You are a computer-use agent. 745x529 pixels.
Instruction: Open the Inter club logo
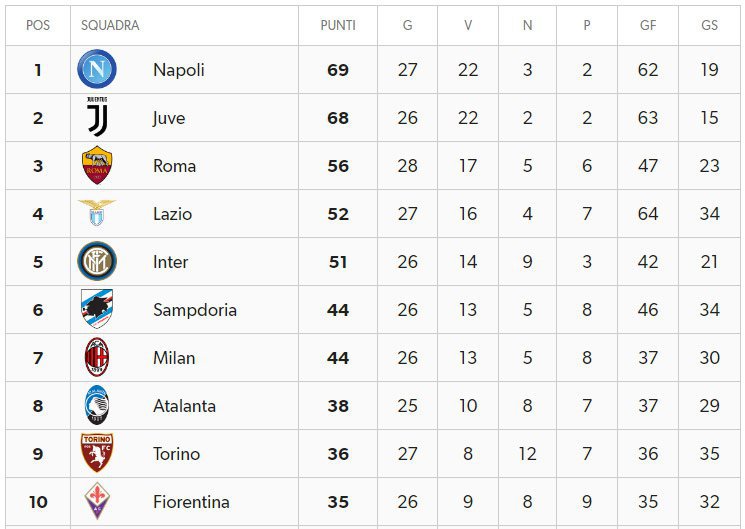(97, 261)
